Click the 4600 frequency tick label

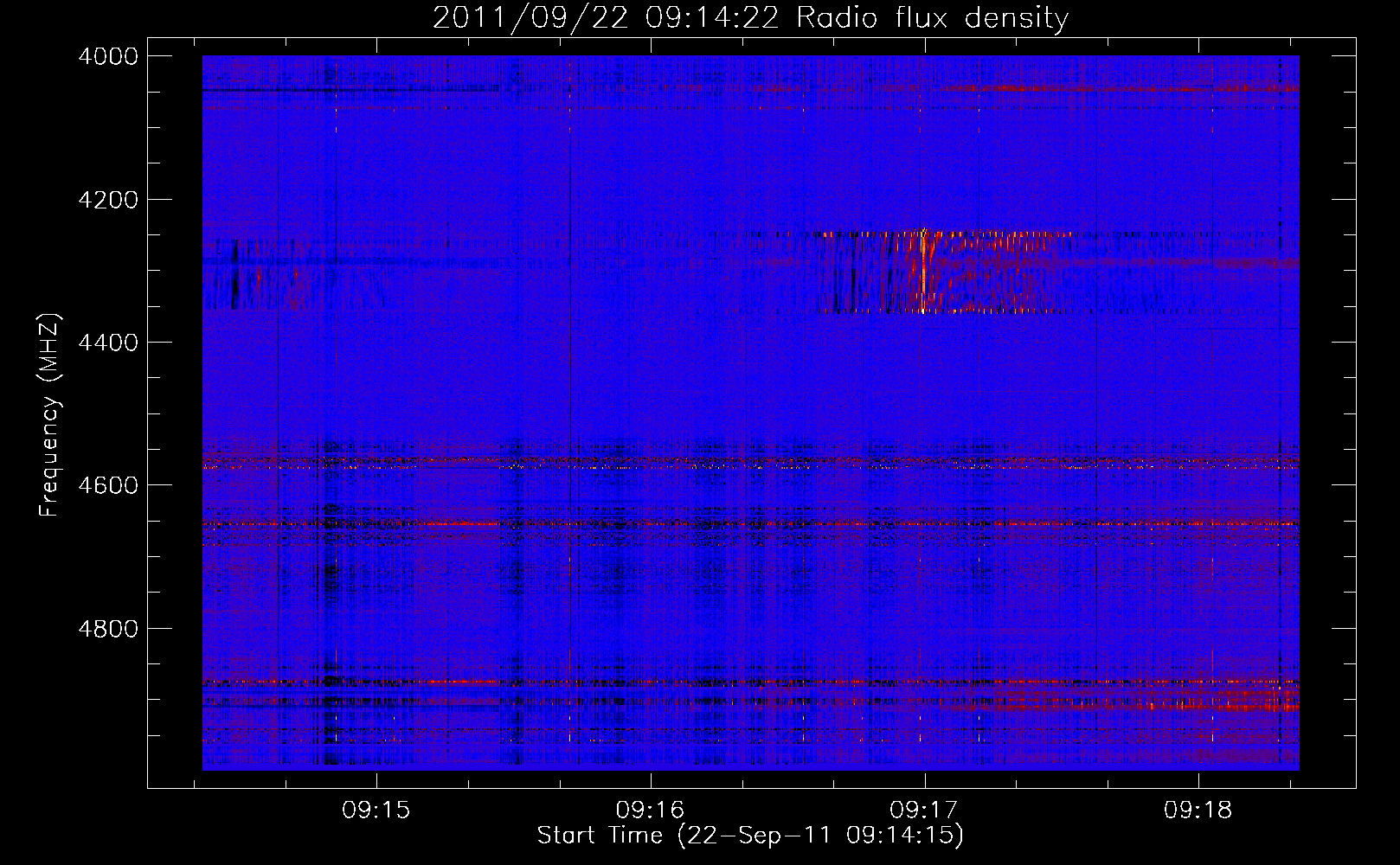coord(108,485)
